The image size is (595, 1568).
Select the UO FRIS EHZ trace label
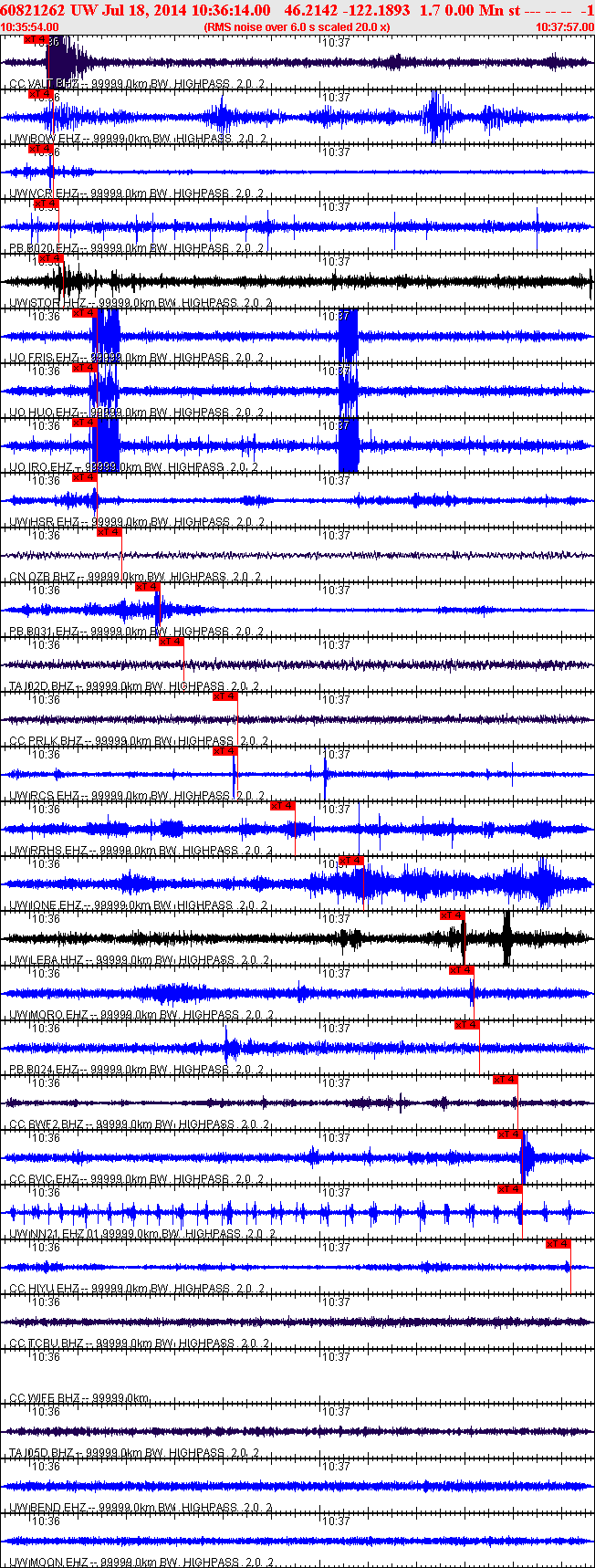(x=138, y=358)
